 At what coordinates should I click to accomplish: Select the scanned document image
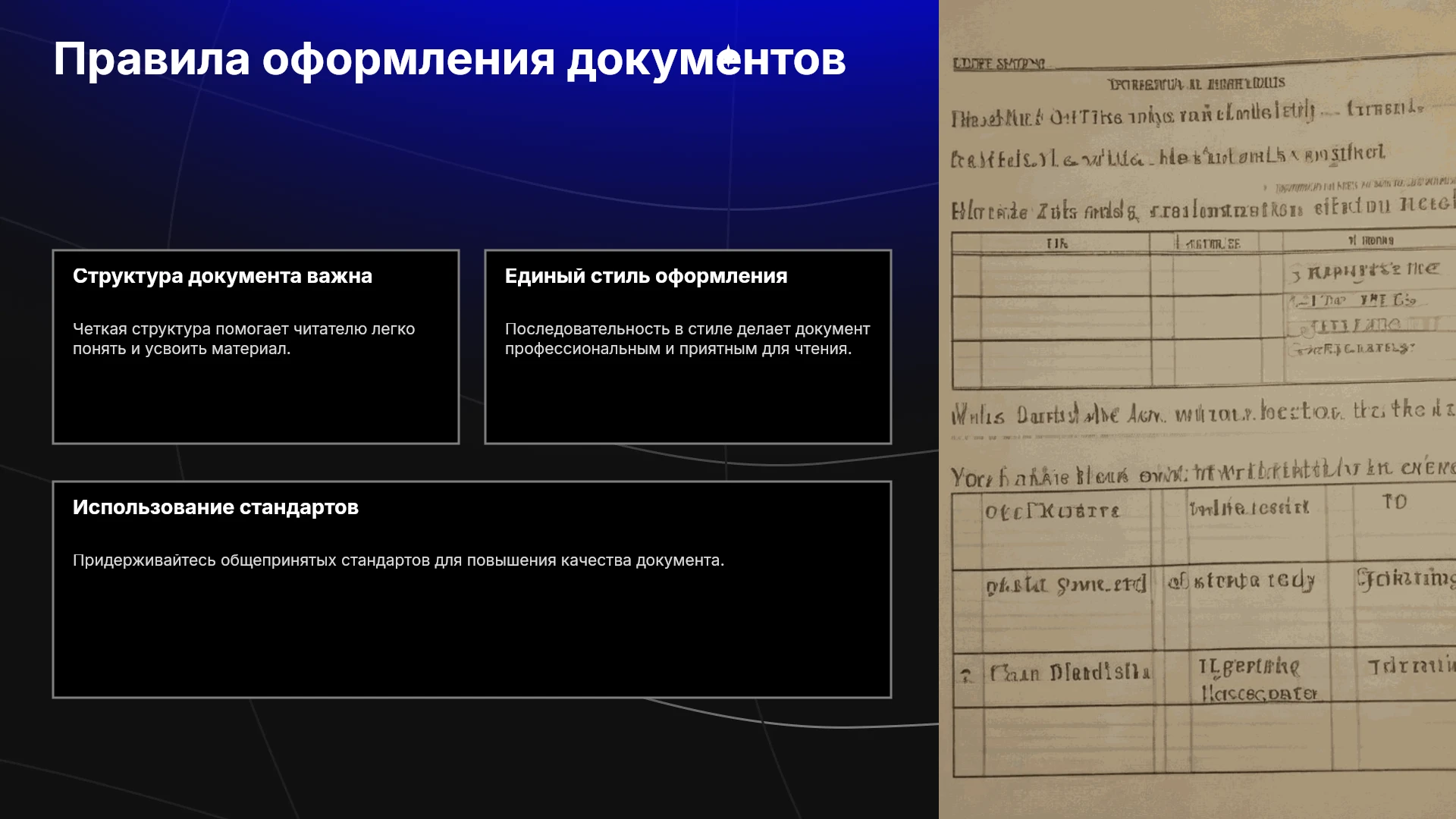[1197, 409]
